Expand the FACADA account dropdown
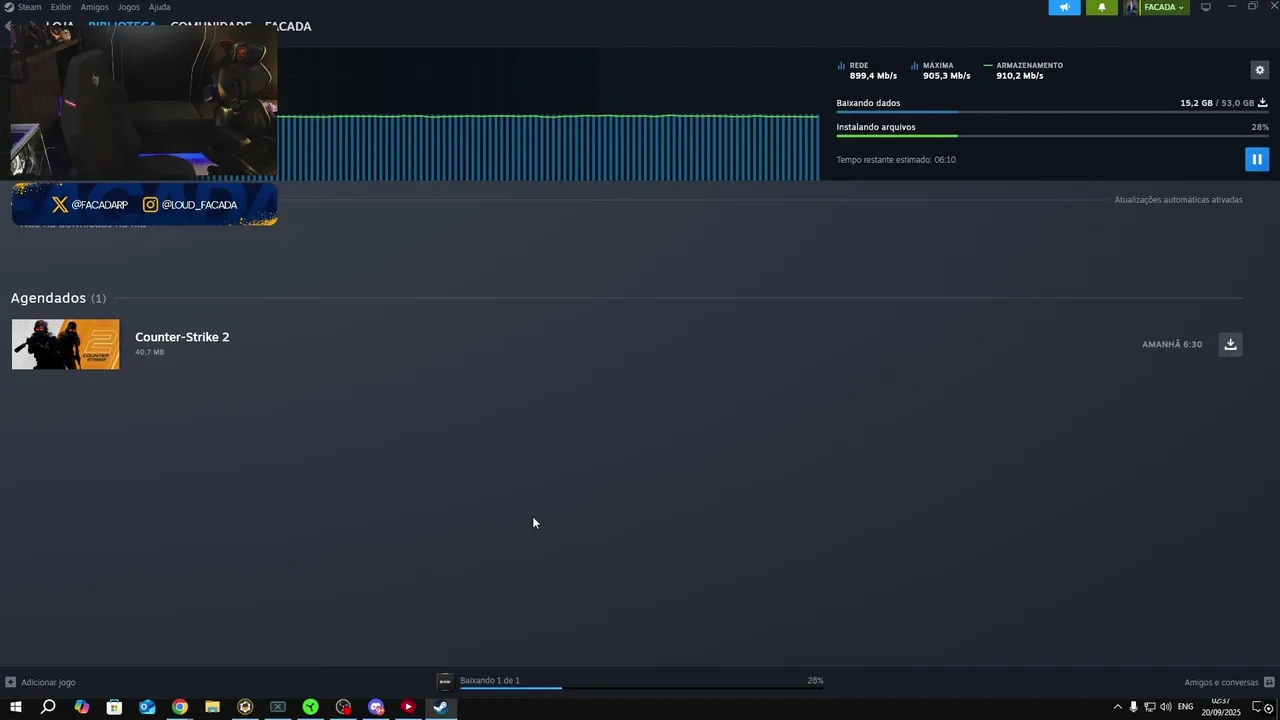The height and width of the screenshot is (720, 1280). click(1164, 7)
